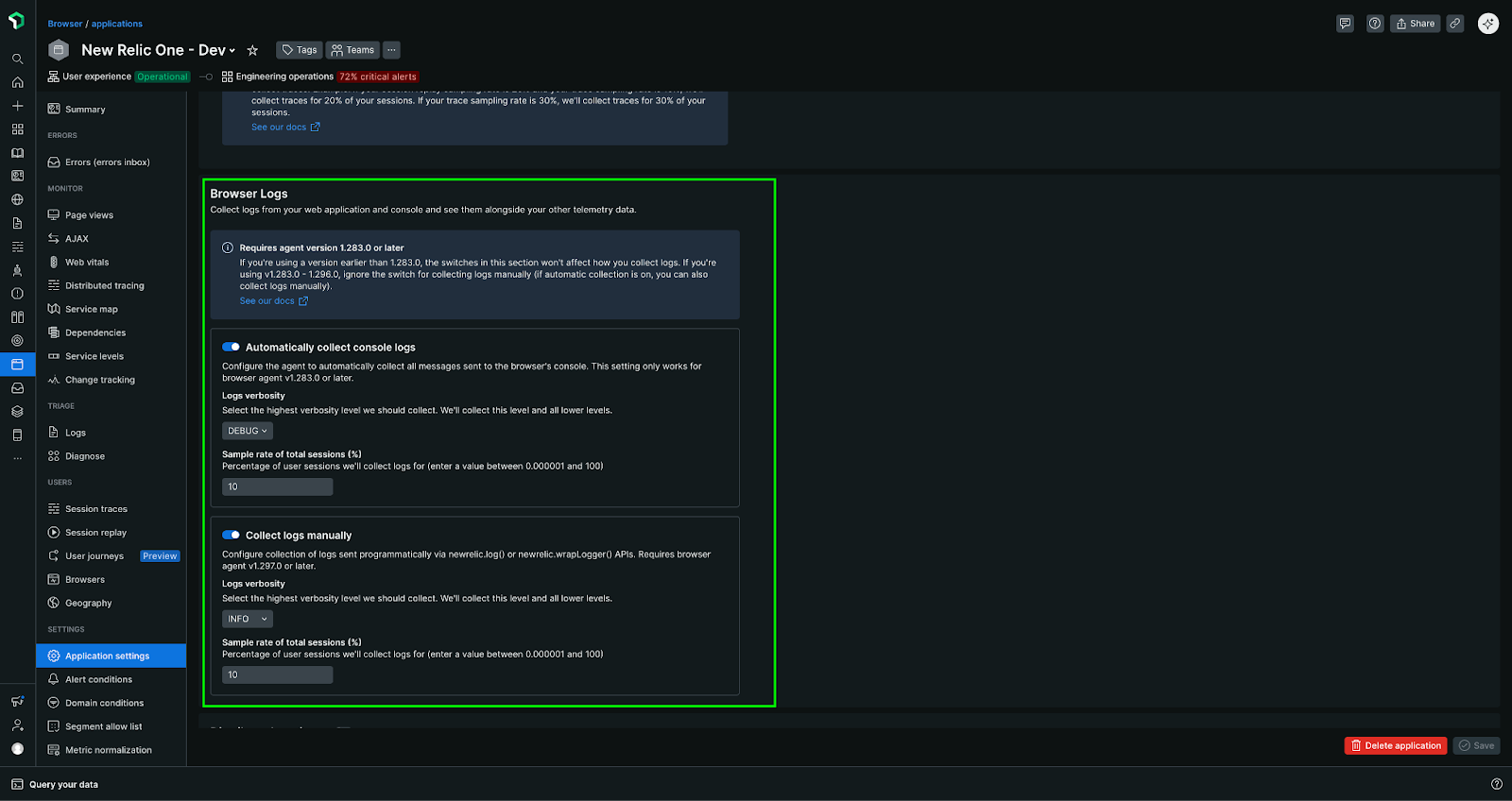Click the Share button
This screenshot has height=801, width=1512.
pyautogui.click(x=1415, y=24)
